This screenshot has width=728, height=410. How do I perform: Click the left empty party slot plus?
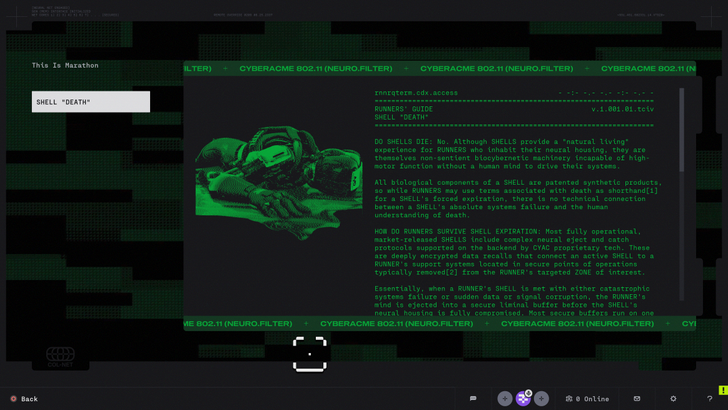point(505,398)
